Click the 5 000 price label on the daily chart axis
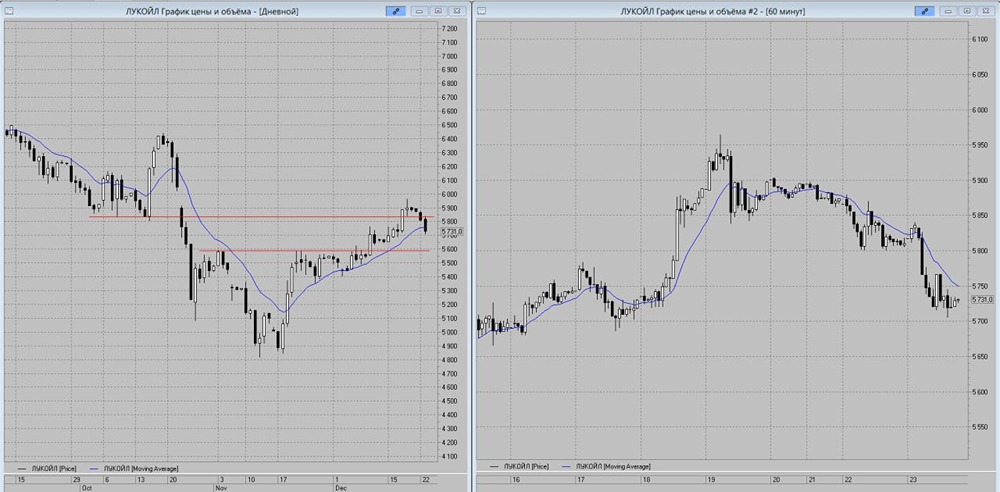The image size is (1000, 492). click(449, 332)
